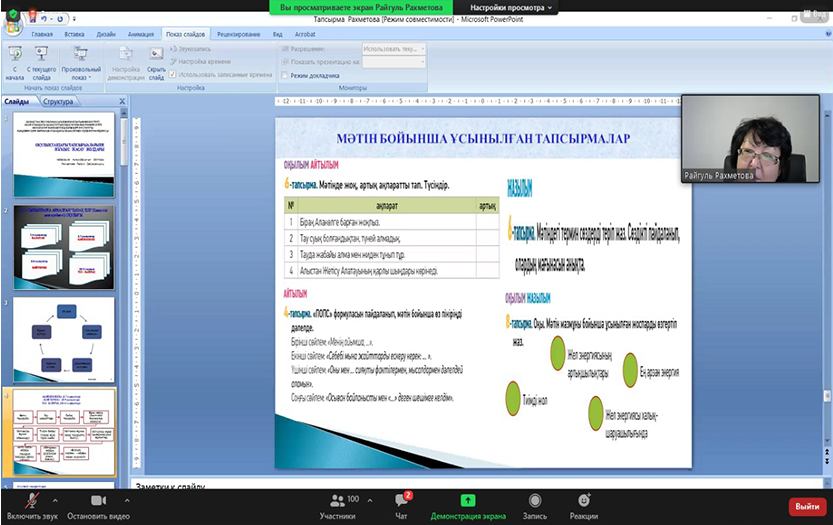Screen dimensions: 833x525
Task: Enable the Режим докладчика checkbox
Action: [x=285, y=75]
